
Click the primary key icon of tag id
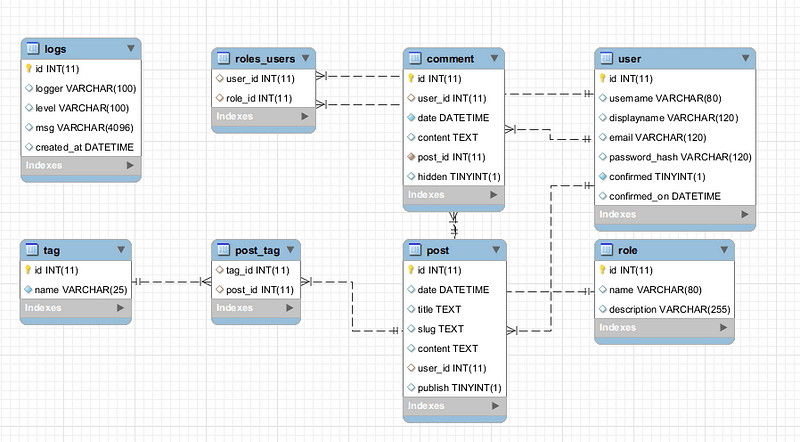[x=28, y=269]
